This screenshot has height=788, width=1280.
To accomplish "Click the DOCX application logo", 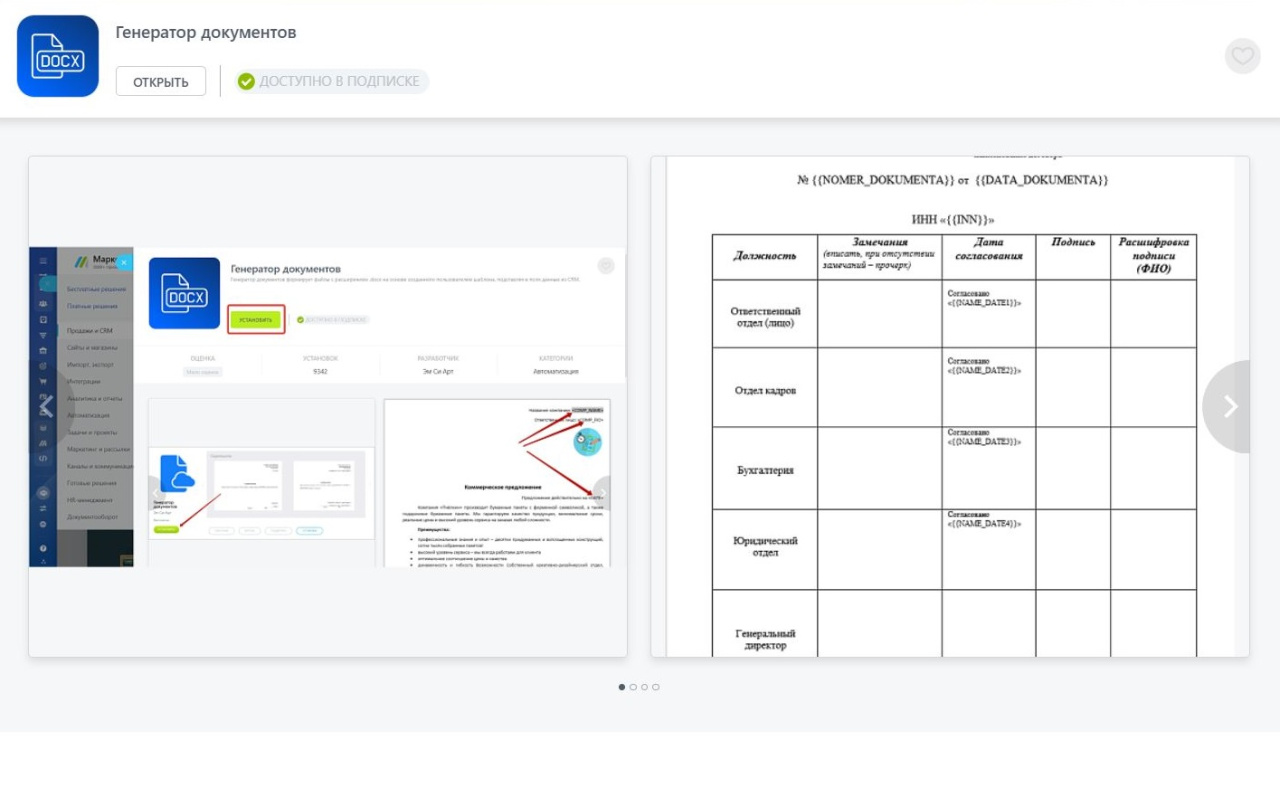I will (58, 56).
